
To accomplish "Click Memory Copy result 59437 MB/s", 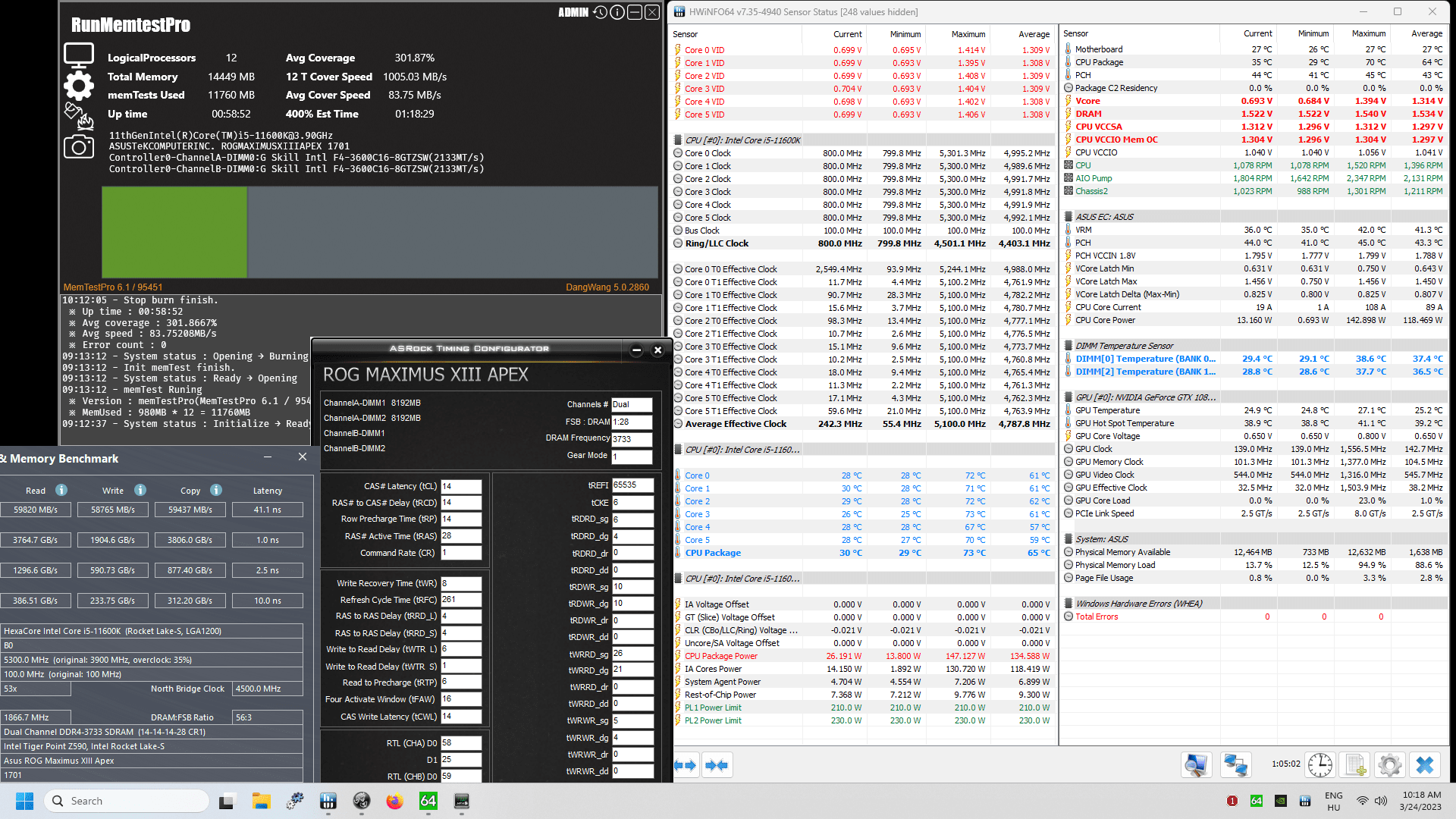I will pos(190,510).
